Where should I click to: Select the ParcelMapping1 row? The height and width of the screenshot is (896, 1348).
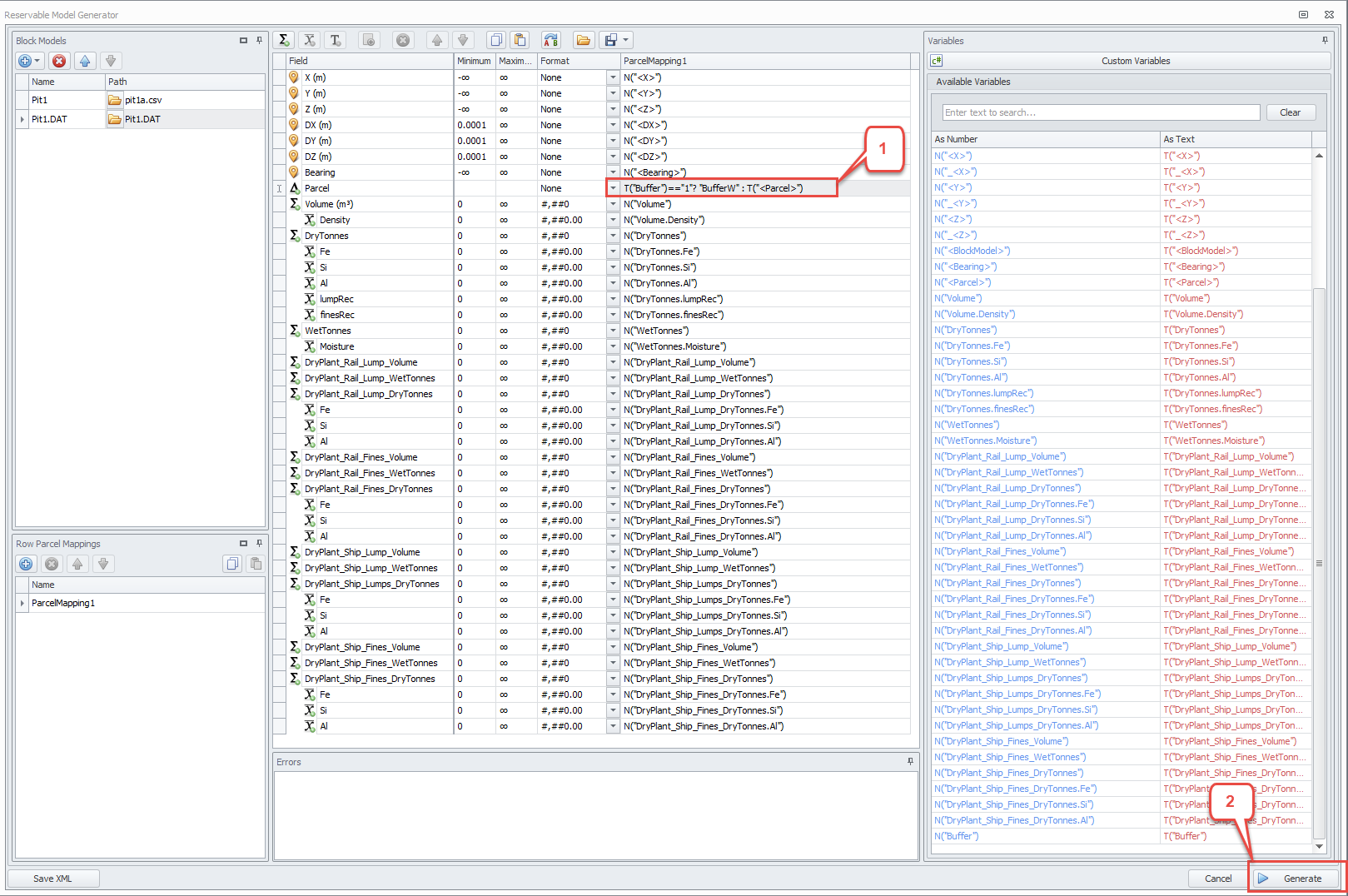(63, 603)
